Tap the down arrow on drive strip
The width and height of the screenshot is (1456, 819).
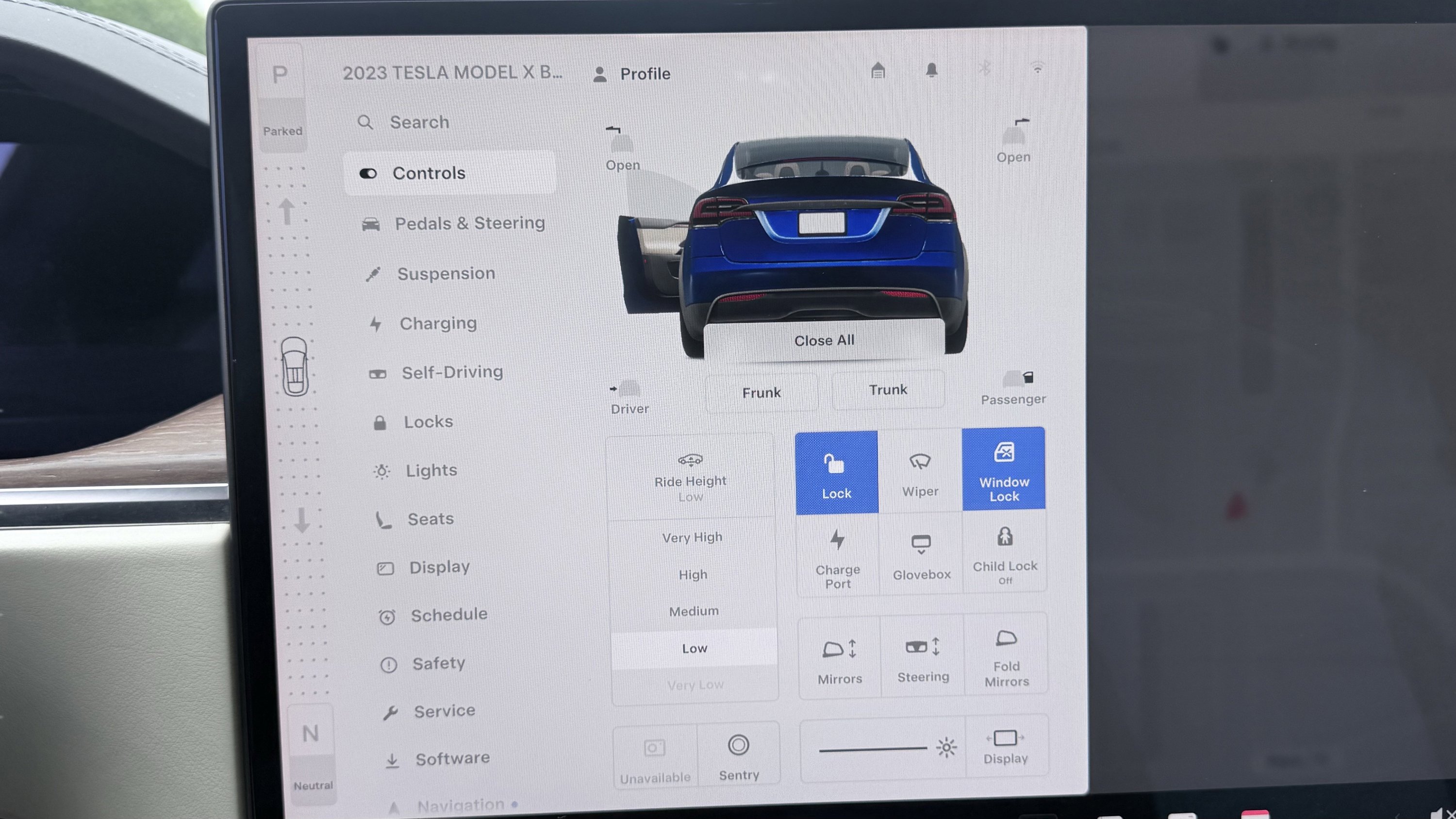[x=302, y=519]
